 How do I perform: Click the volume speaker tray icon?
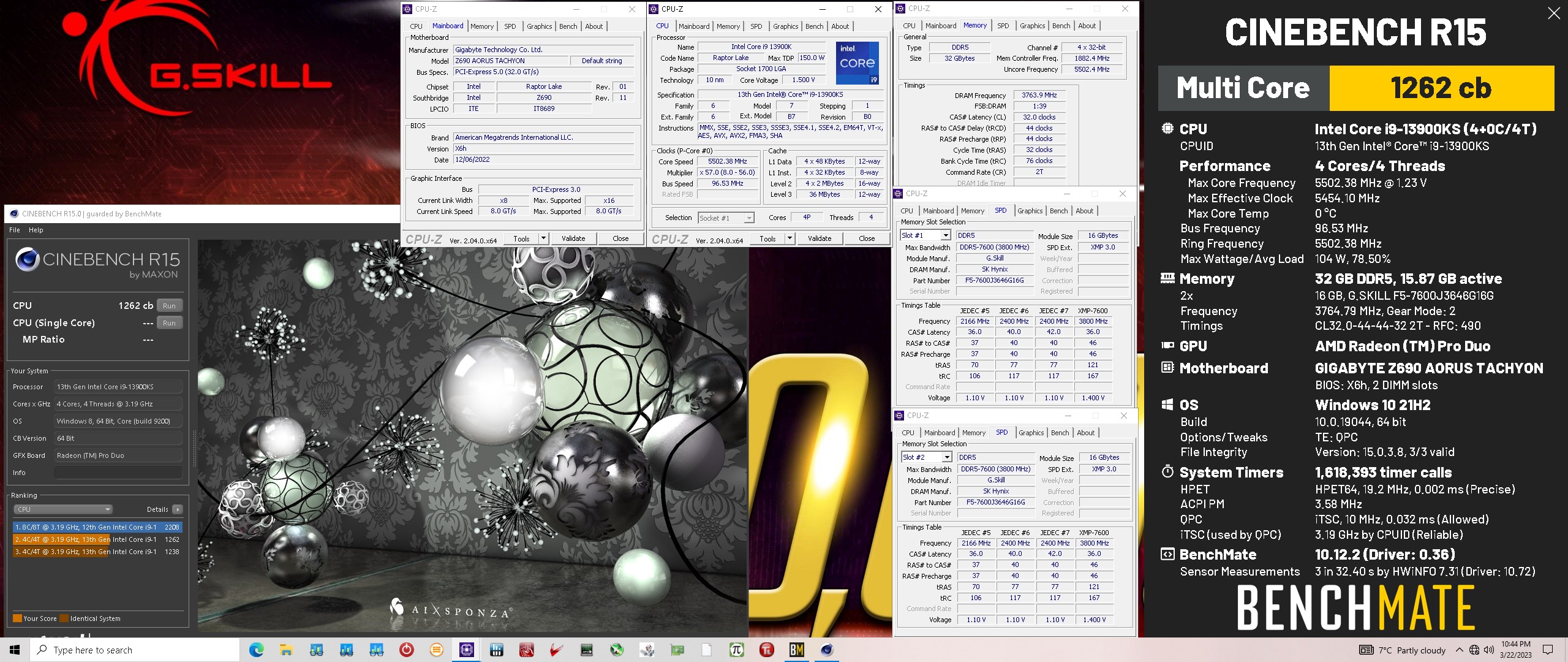tap(1489, 650)
